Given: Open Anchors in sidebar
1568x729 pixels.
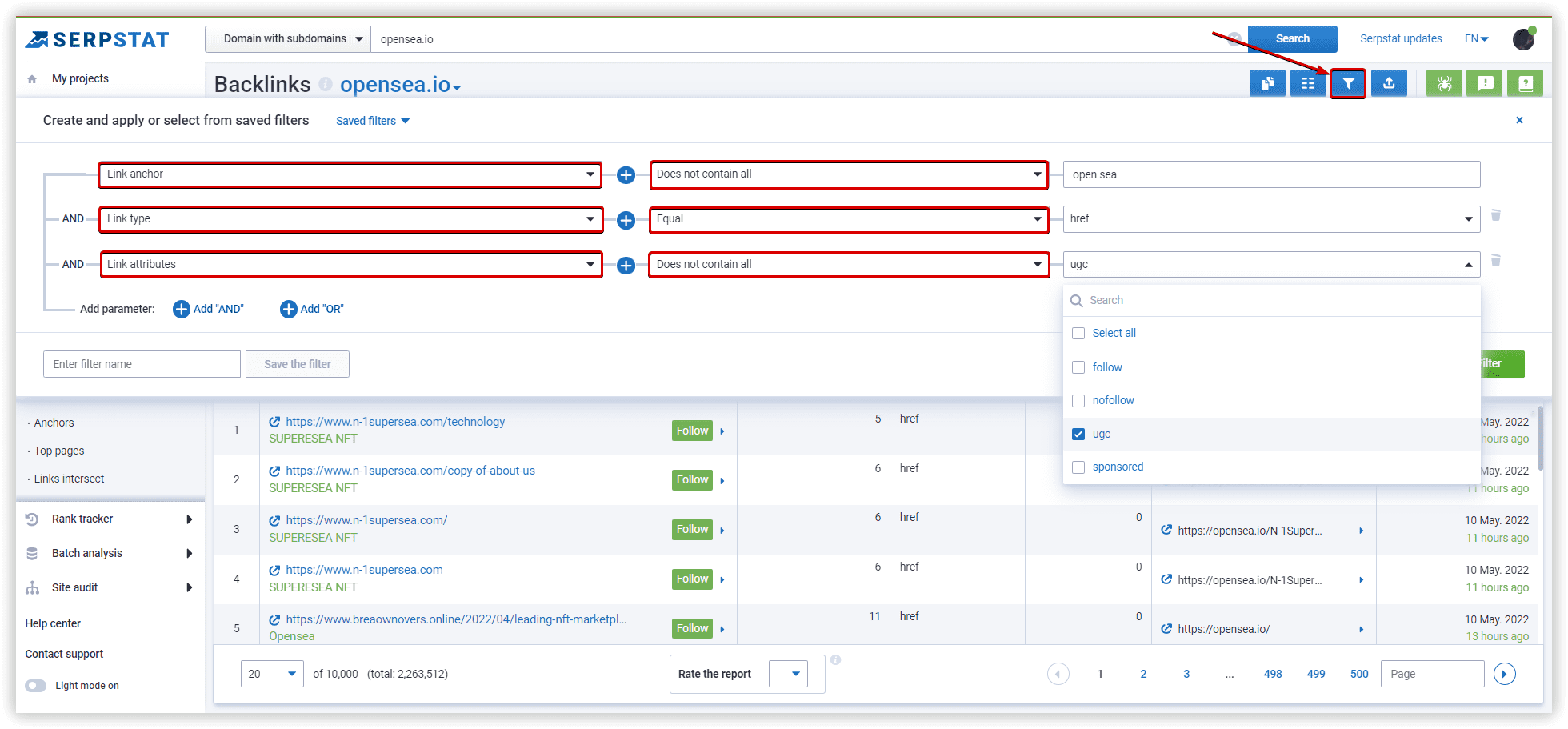Looking at the screenshot, I should [x=54, y=423].
